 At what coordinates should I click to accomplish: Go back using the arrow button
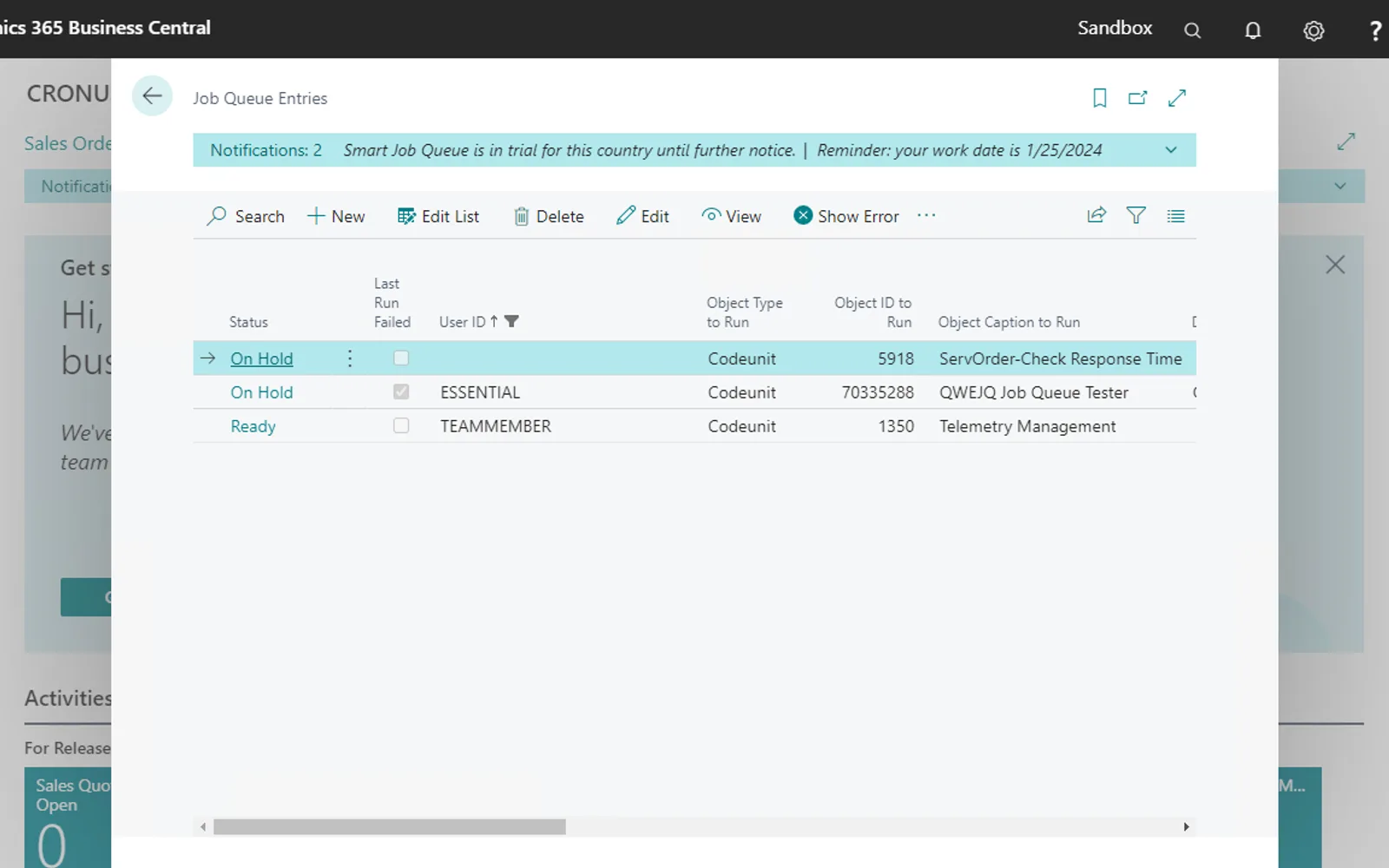click(152, 96)
